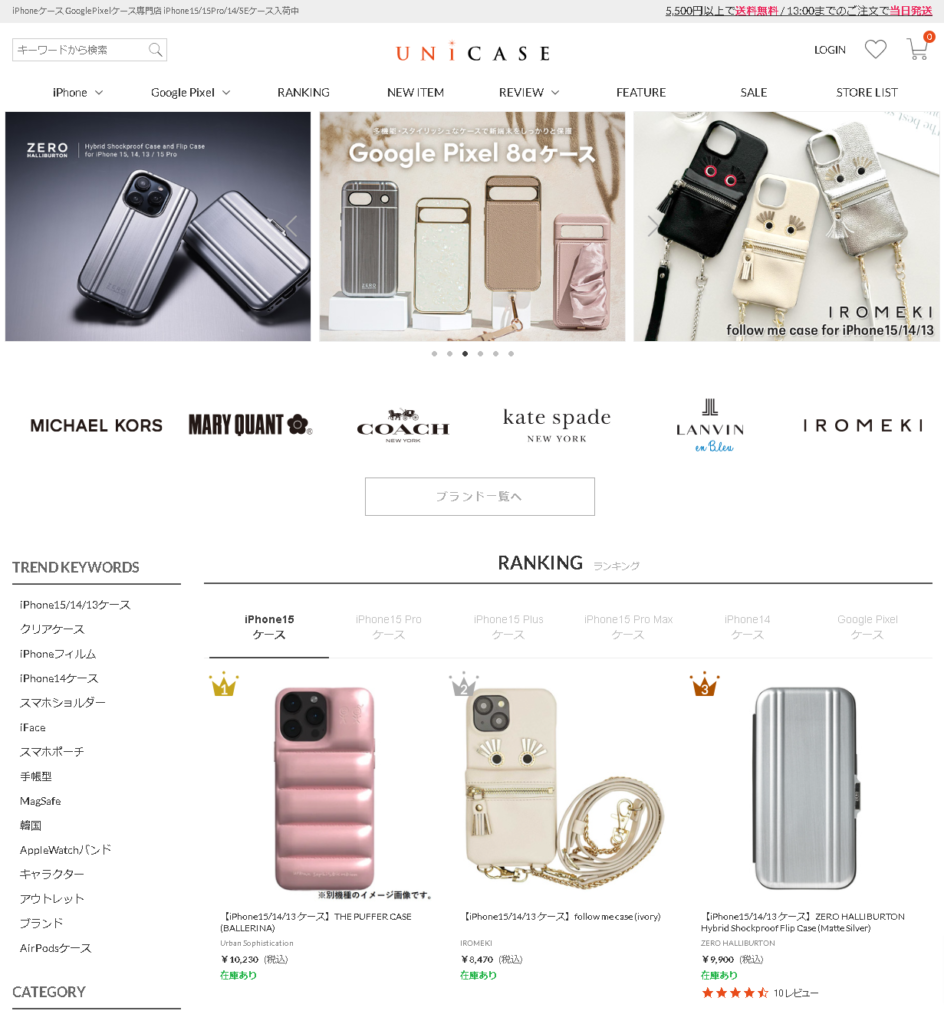This screenshot has width=944, height=1024.
Task: Open the LOGIN link
Action: pyautogui.click(x=830, y=50)
